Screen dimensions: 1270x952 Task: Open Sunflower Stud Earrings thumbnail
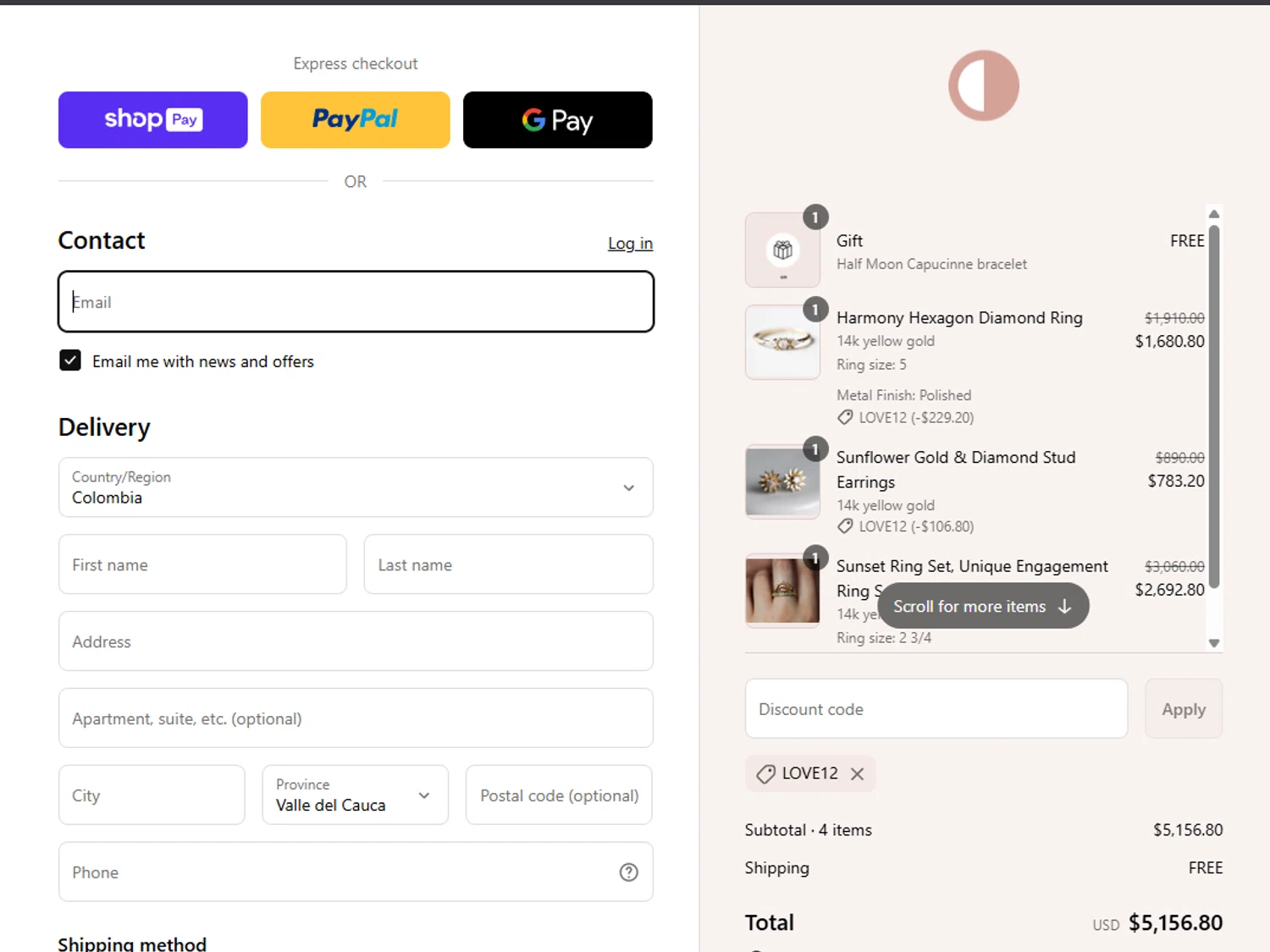coord(782,482)
